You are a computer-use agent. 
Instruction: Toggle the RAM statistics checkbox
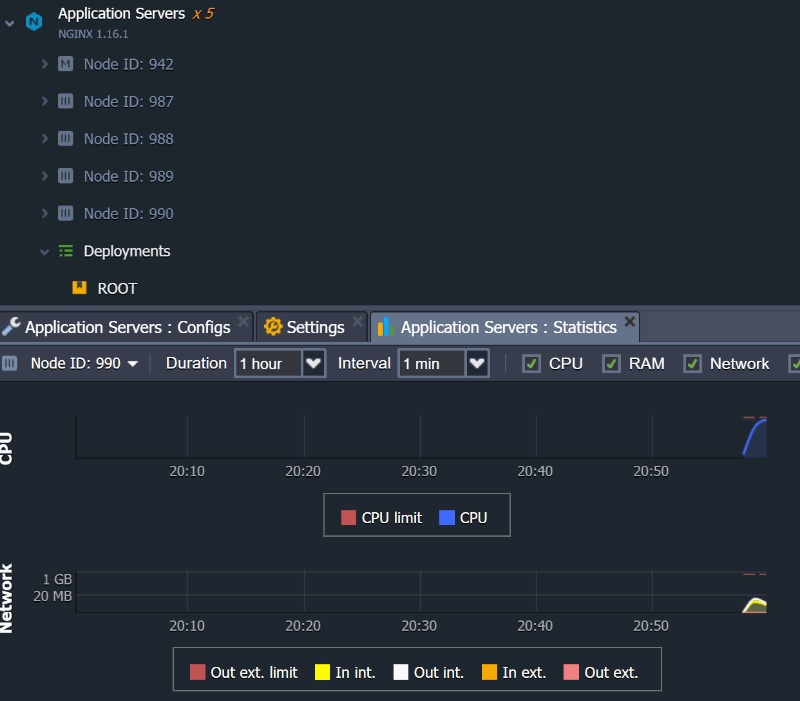tap(612, 364)
